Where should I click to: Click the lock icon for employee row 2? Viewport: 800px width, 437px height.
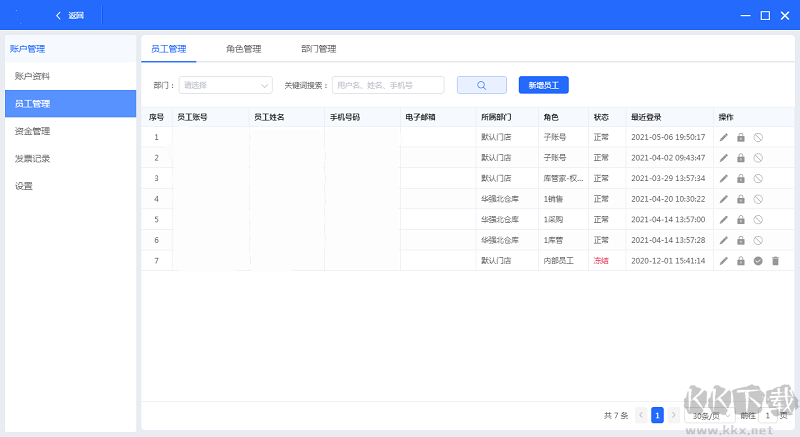741,158
